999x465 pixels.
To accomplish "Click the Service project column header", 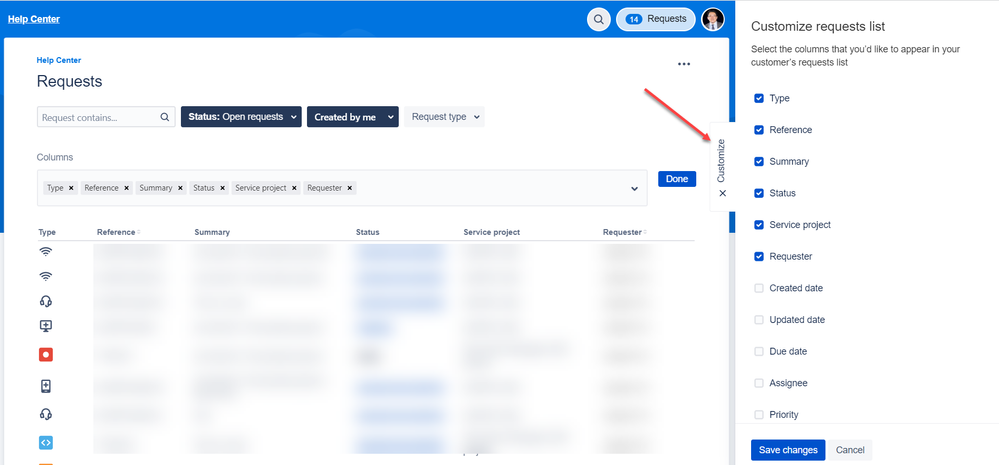I will point(492,232).
